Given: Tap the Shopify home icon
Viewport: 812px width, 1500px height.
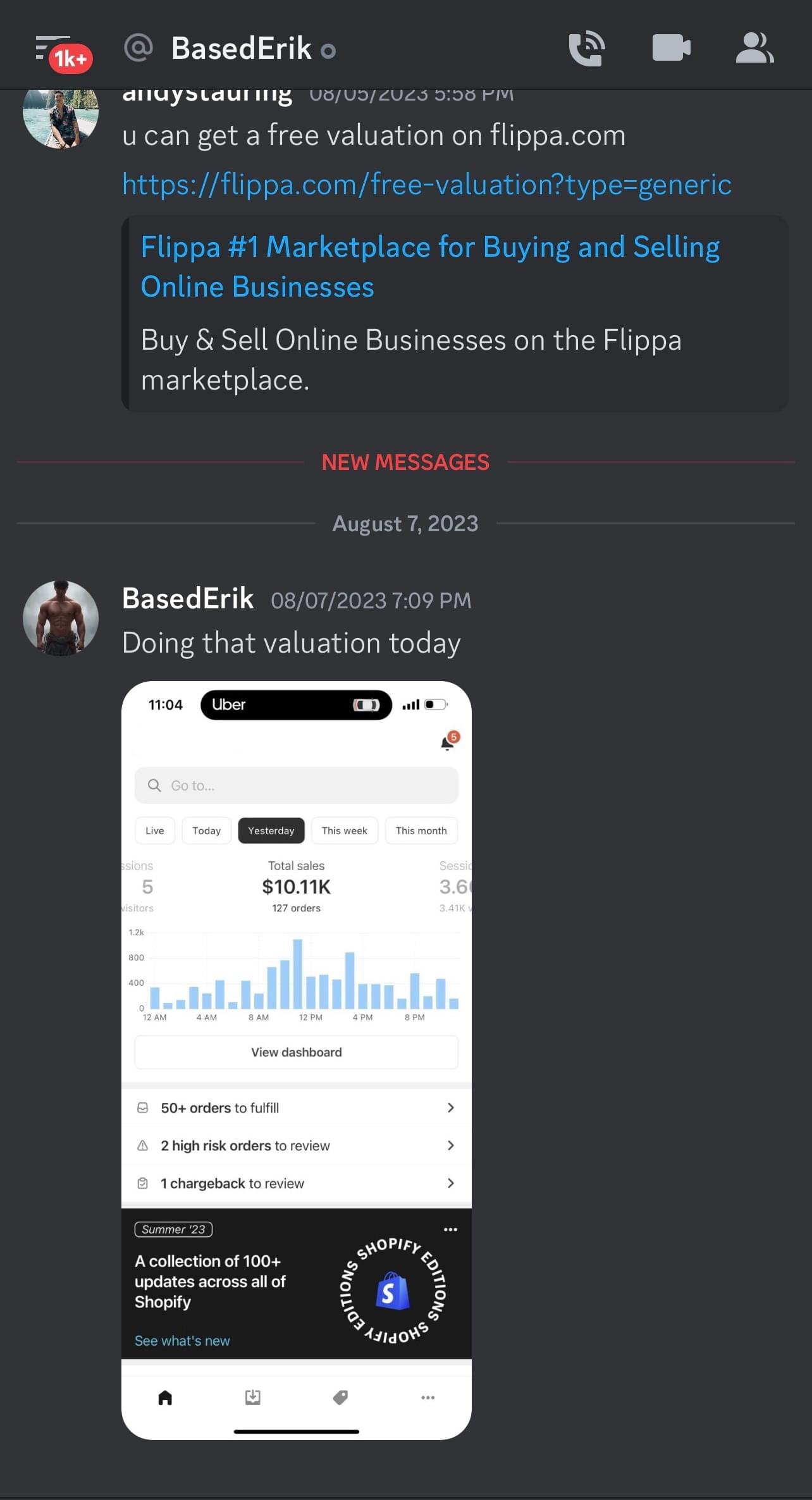Looking at the screenshot, I should coord(165,1398).
